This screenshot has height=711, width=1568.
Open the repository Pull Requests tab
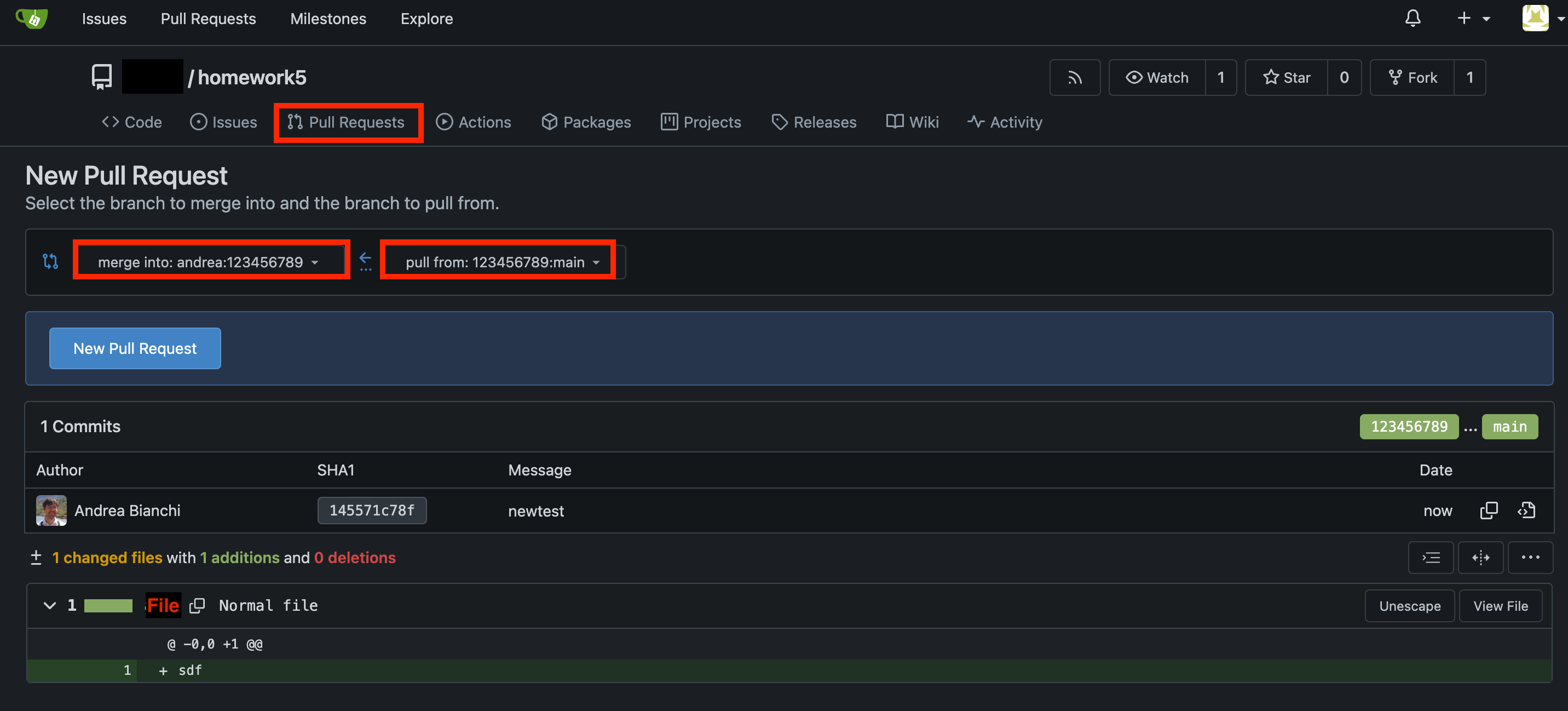347,123
